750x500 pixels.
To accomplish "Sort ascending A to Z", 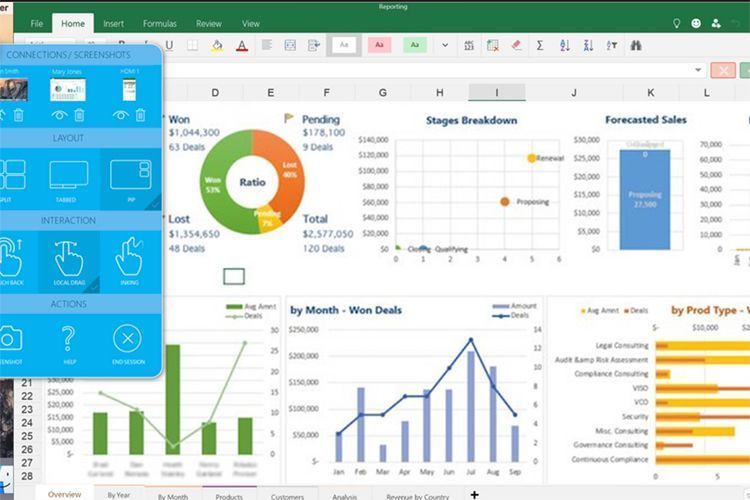I will click(565, 45).
